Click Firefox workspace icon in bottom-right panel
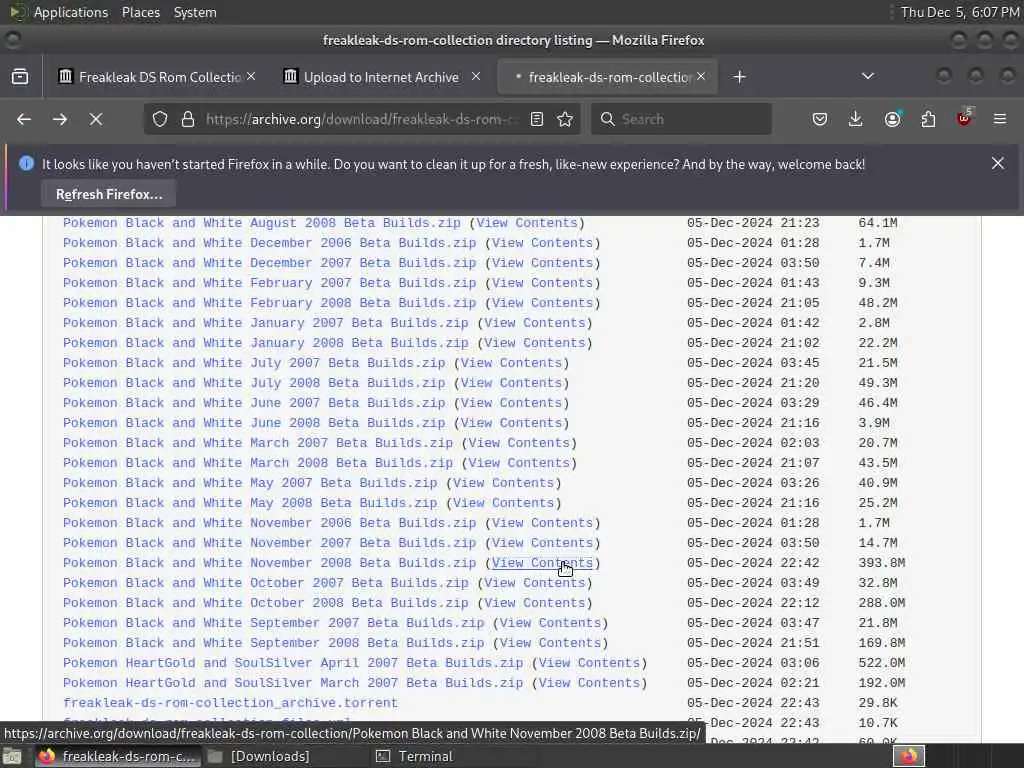Screen dimensions: 1024x768 (x=908, y=756)
